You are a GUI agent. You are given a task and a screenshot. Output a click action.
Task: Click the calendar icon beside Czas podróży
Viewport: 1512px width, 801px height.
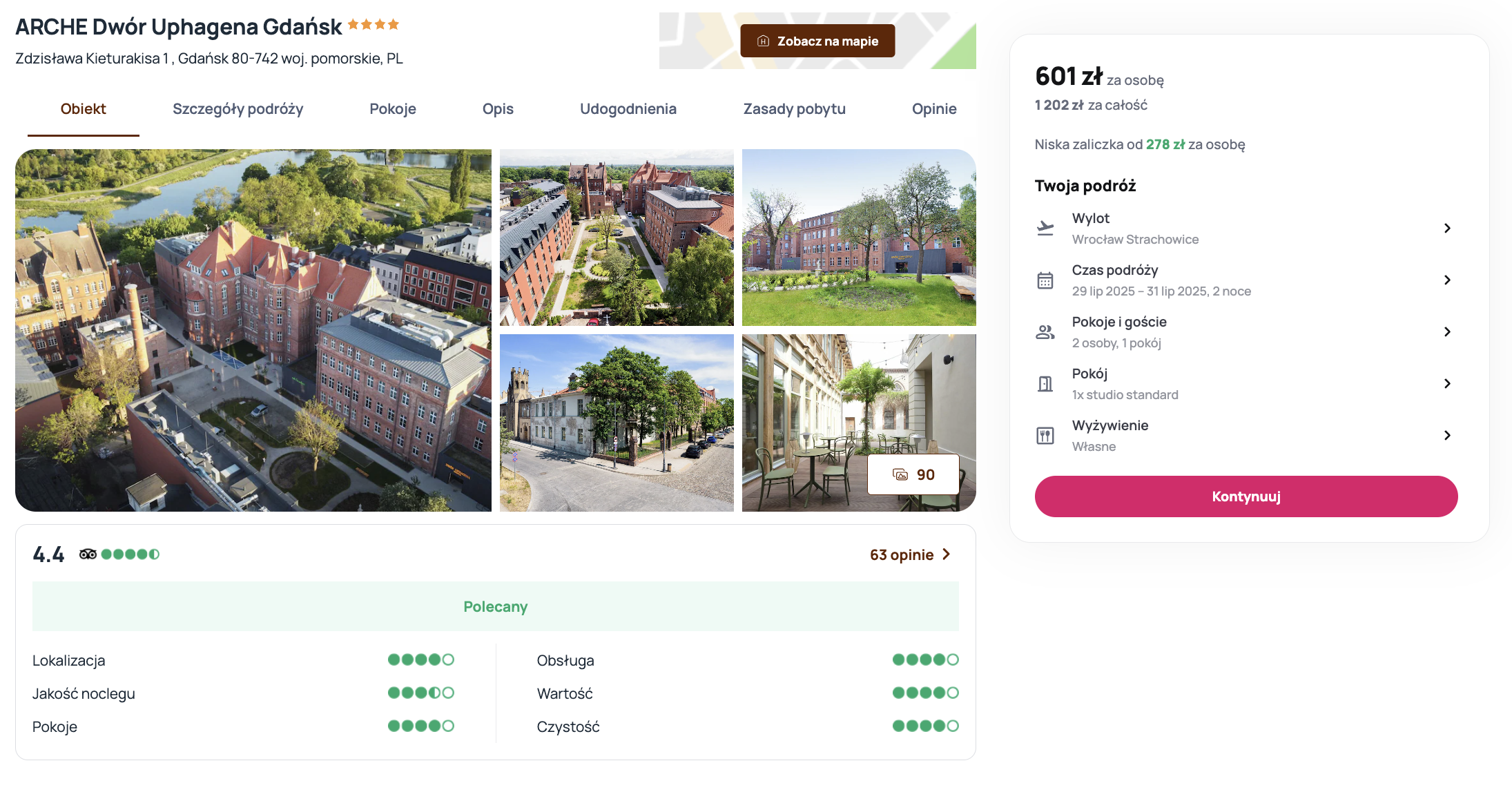point(1045,280)
